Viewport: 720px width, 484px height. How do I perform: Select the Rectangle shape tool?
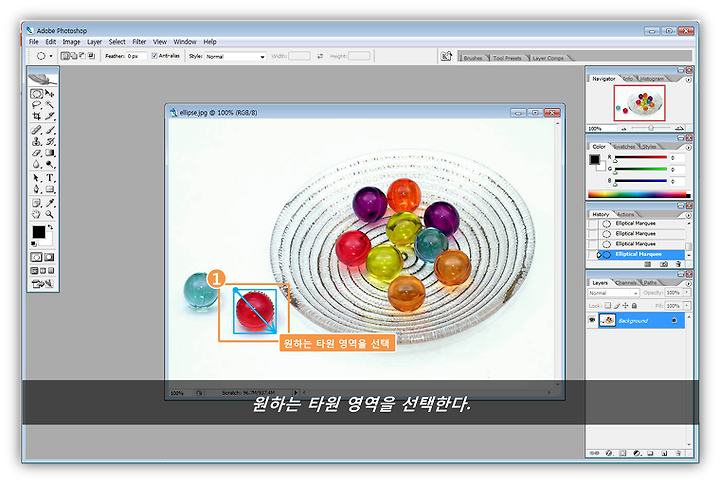tap(50, 189)
